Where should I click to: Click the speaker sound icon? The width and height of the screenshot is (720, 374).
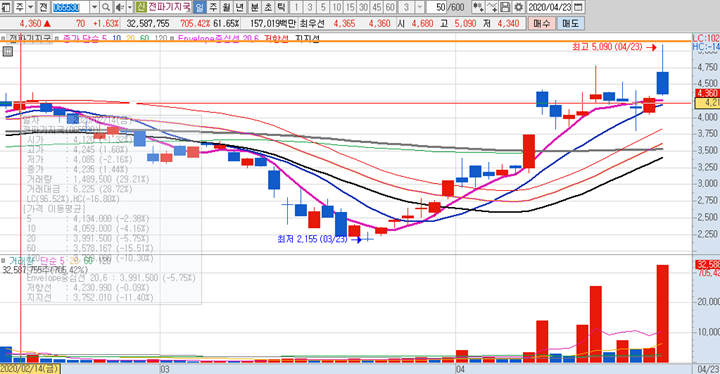119,7
